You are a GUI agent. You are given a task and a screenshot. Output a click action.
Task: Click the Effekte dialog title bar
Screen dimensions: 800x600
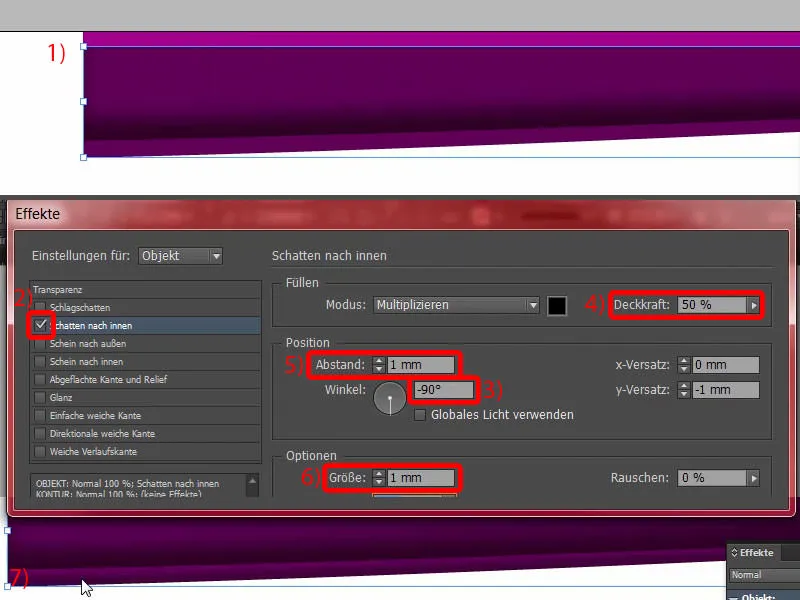tap(401, 214)
